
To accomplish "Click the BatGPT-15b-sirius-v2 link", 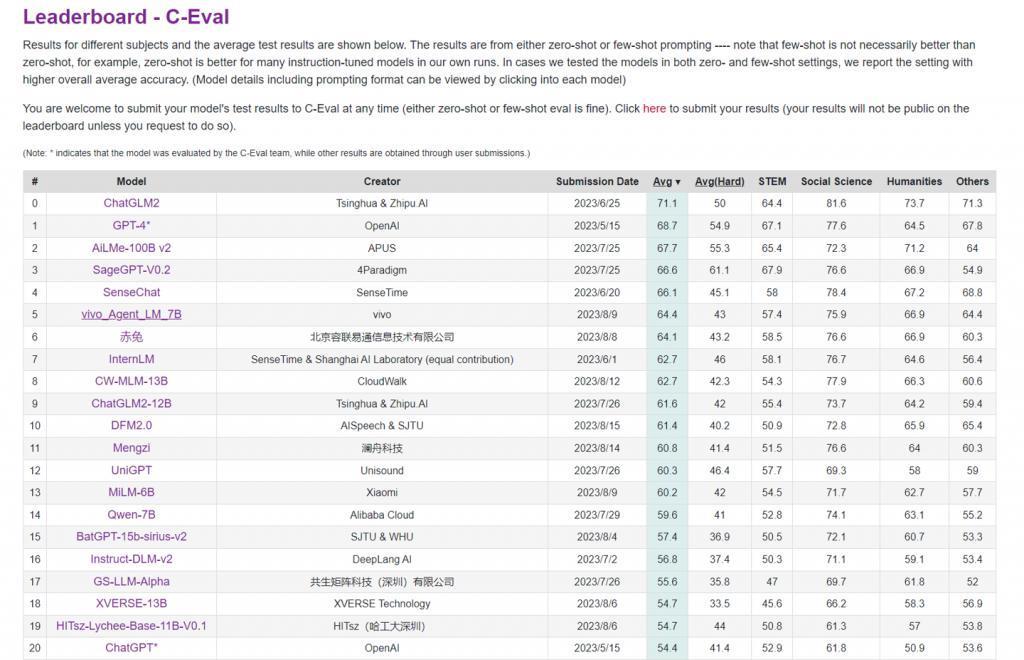I will tap(131, 537).
